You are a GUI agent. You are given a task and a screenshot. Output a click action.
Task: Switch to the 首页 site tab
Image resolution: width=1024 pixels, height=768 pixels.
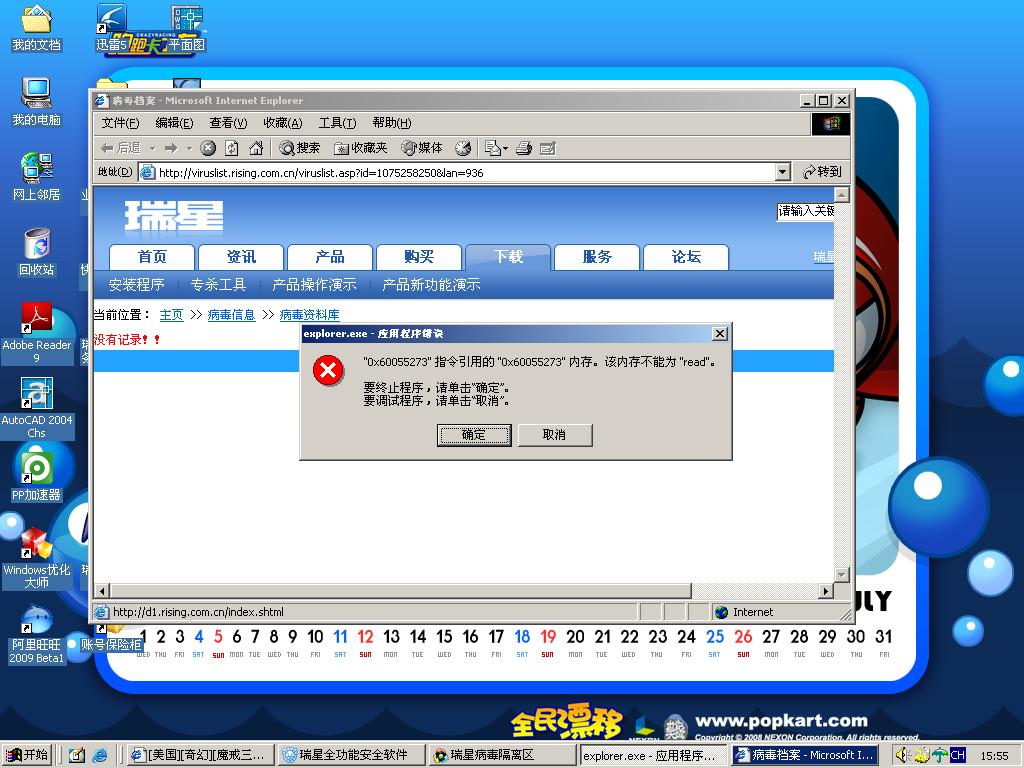point(152,257)
